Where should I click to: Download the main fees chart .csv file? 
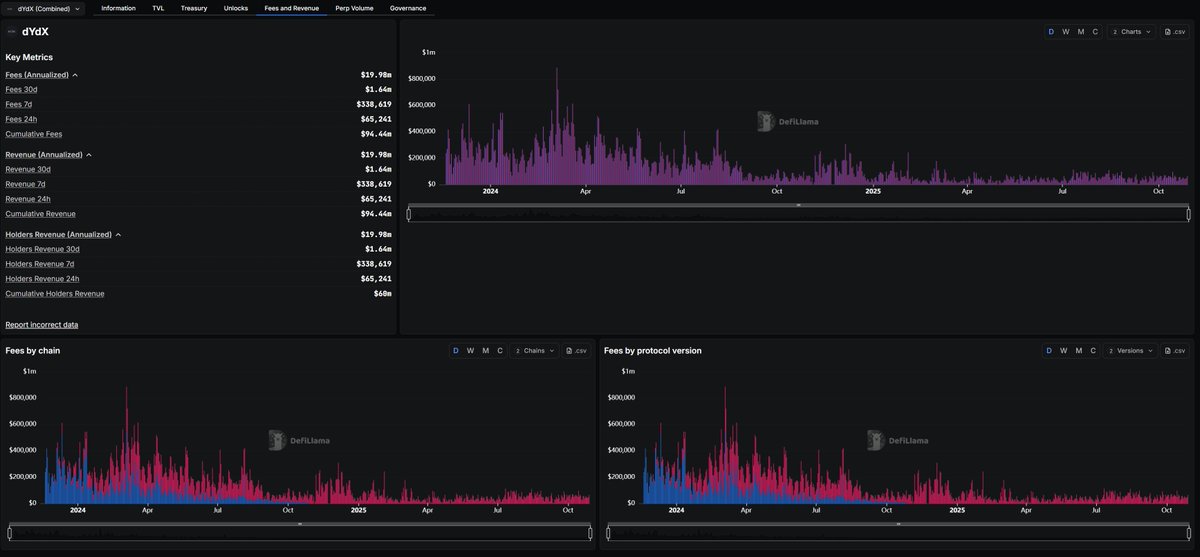pyautogui.click(x=1175, y=32)
